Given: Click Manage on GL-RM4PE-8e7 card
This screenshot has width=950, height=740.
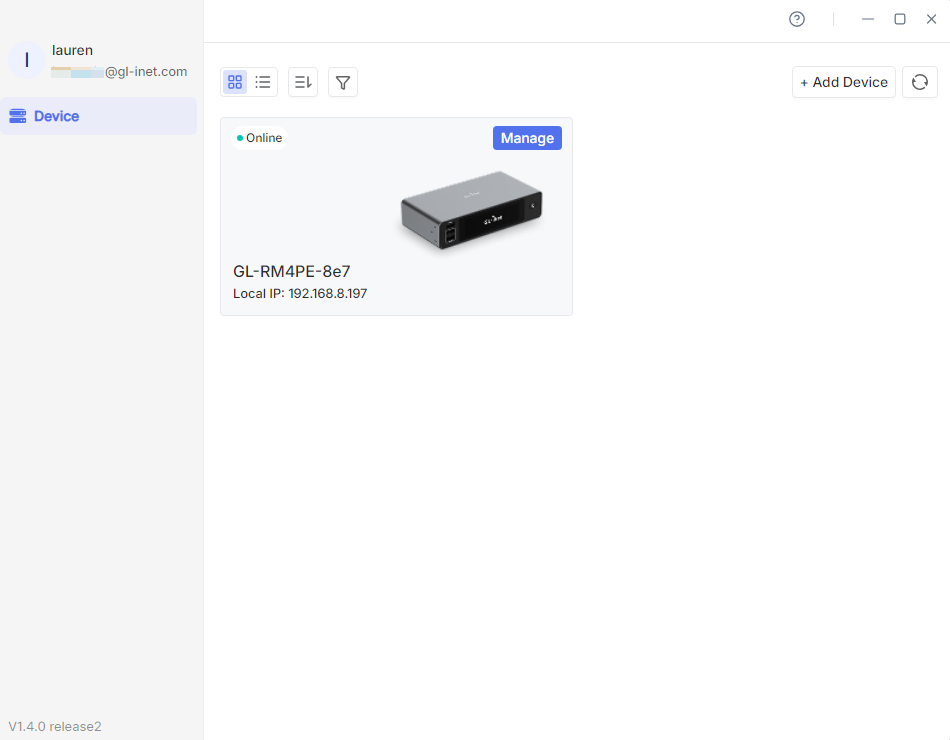Looking at the screenshot, I should pos(527,138).
